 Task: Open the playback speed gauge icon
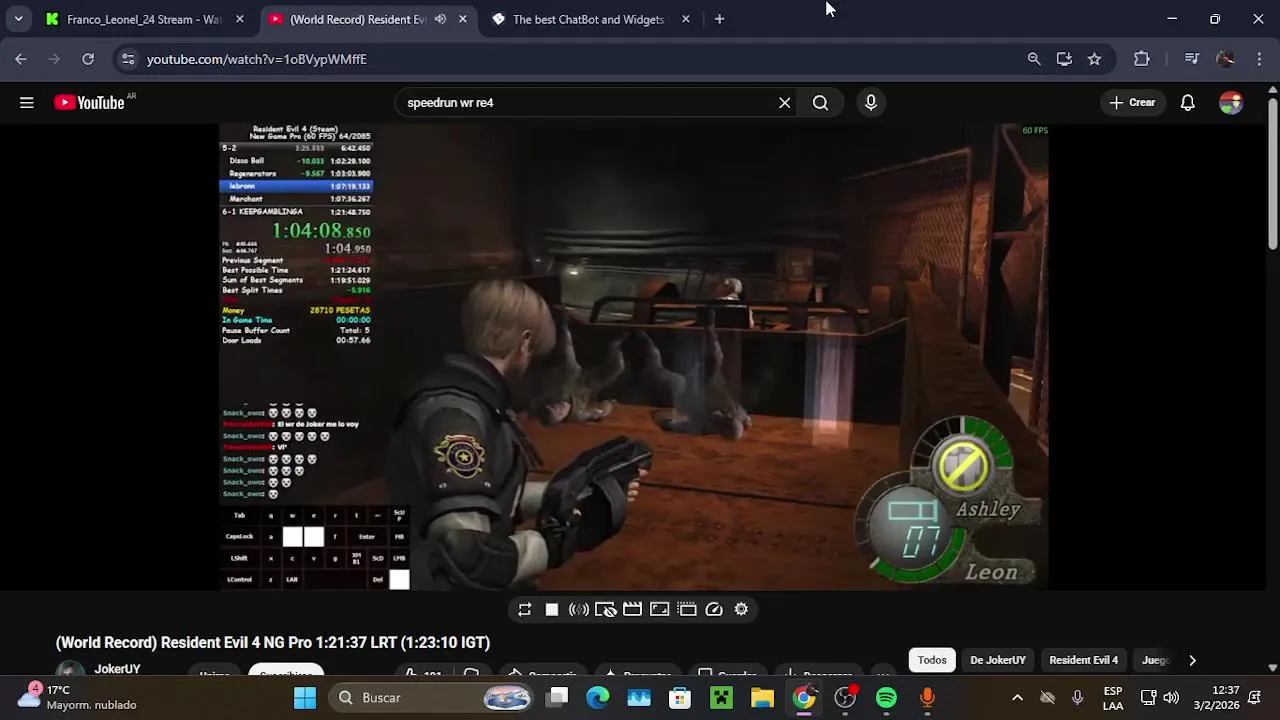click(x=714, y=609)
